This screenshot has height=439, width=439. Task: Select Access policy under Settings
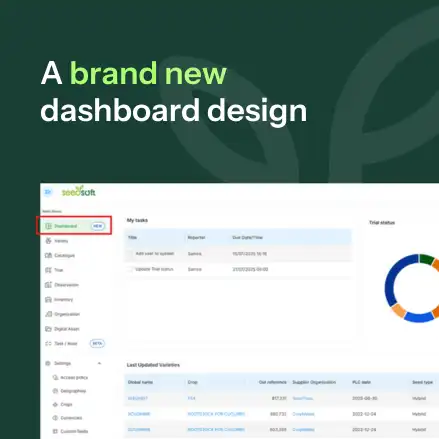coord(70,378)
